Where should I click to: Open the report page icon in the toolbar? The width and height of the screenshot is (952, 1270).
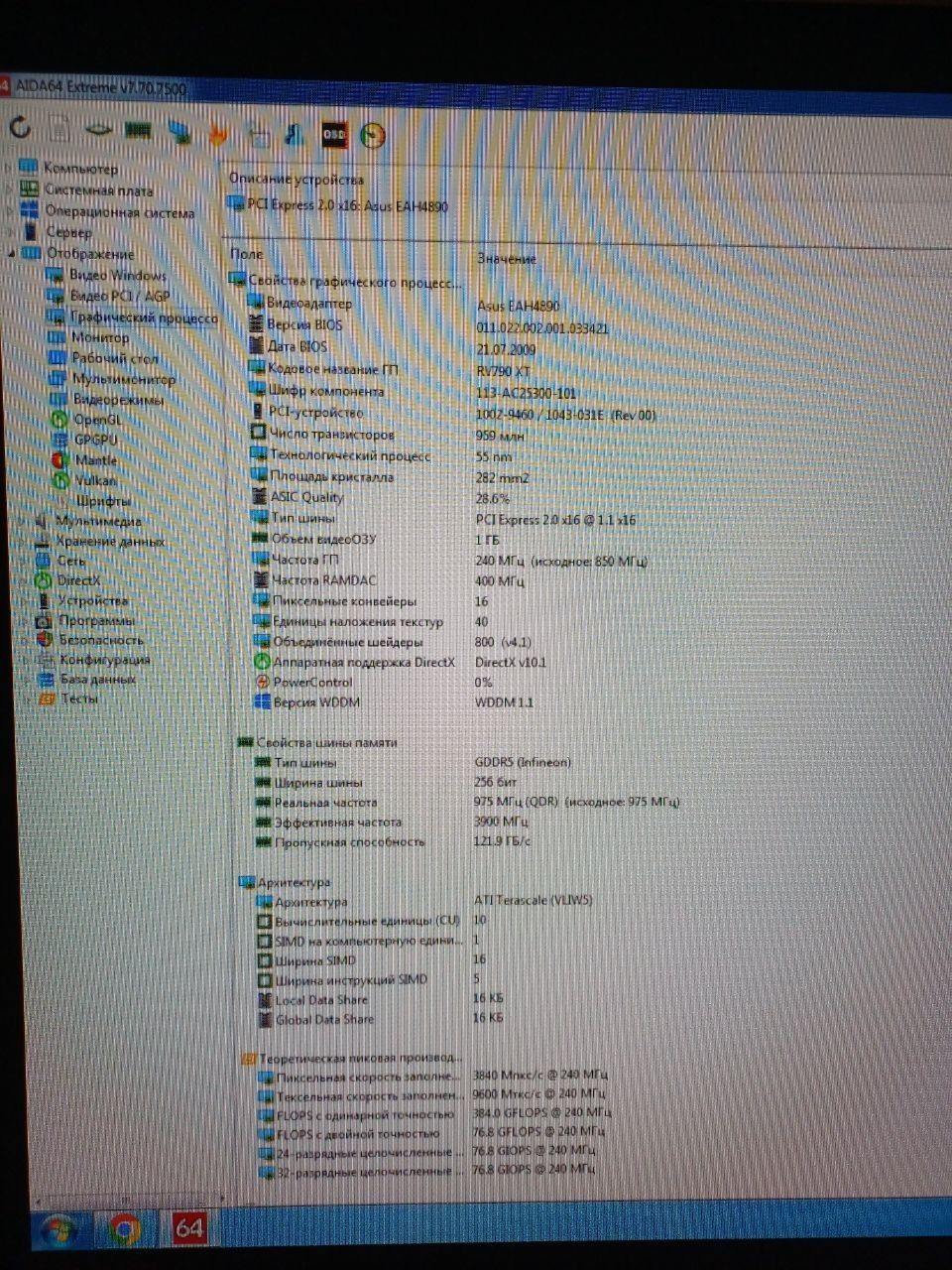click(x=59, y=129)
